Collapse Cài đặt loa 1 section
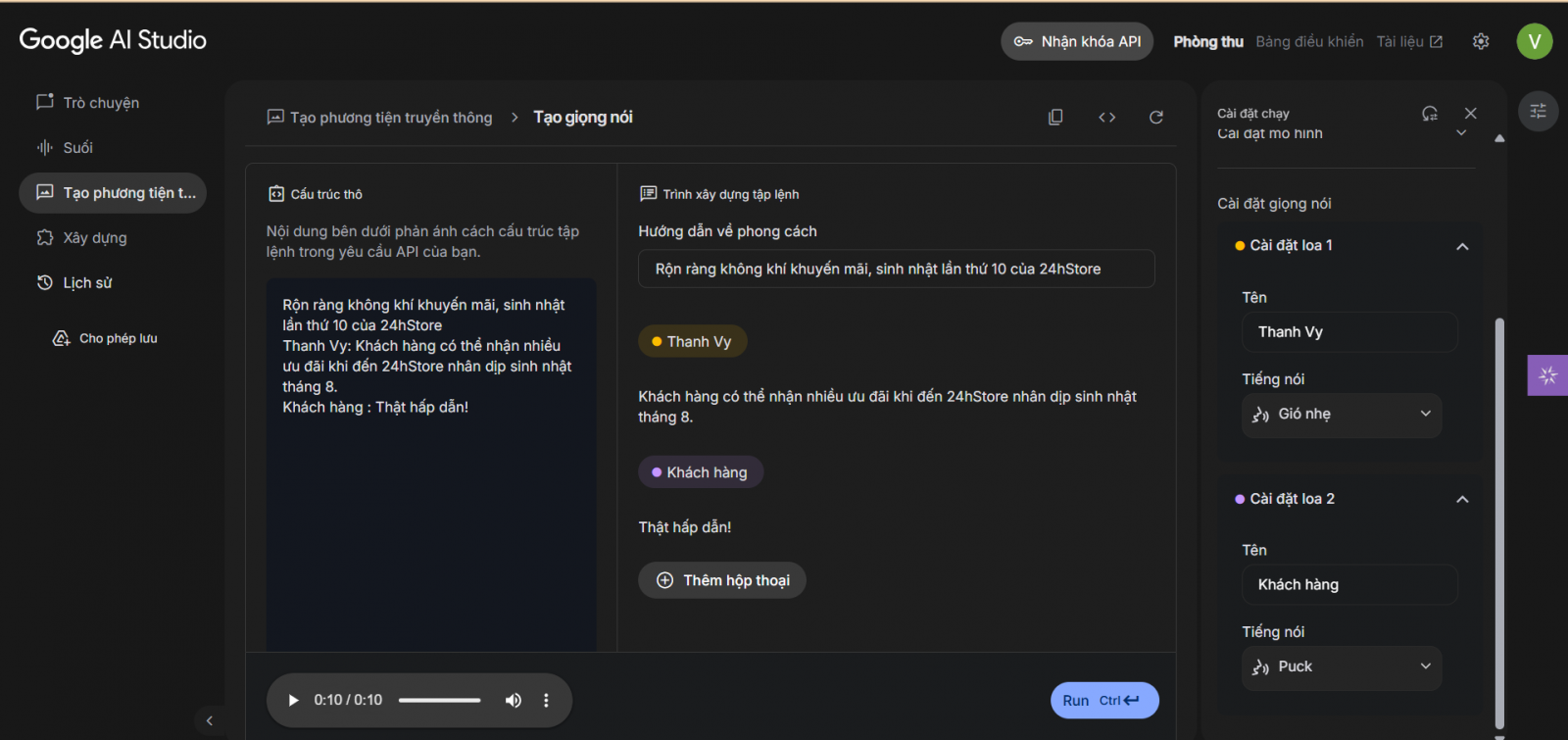 coord(1462,246)
